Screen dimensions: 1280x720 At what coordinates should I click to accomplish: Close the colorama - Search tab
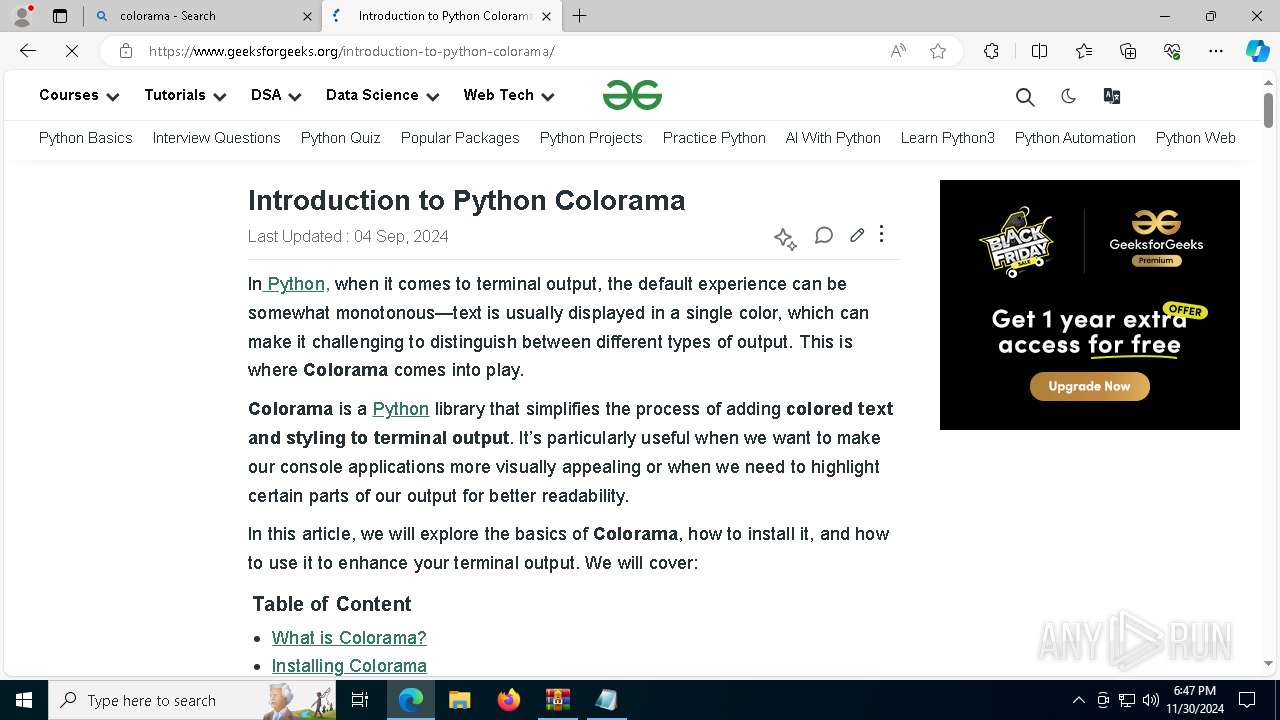pos(307,16)
